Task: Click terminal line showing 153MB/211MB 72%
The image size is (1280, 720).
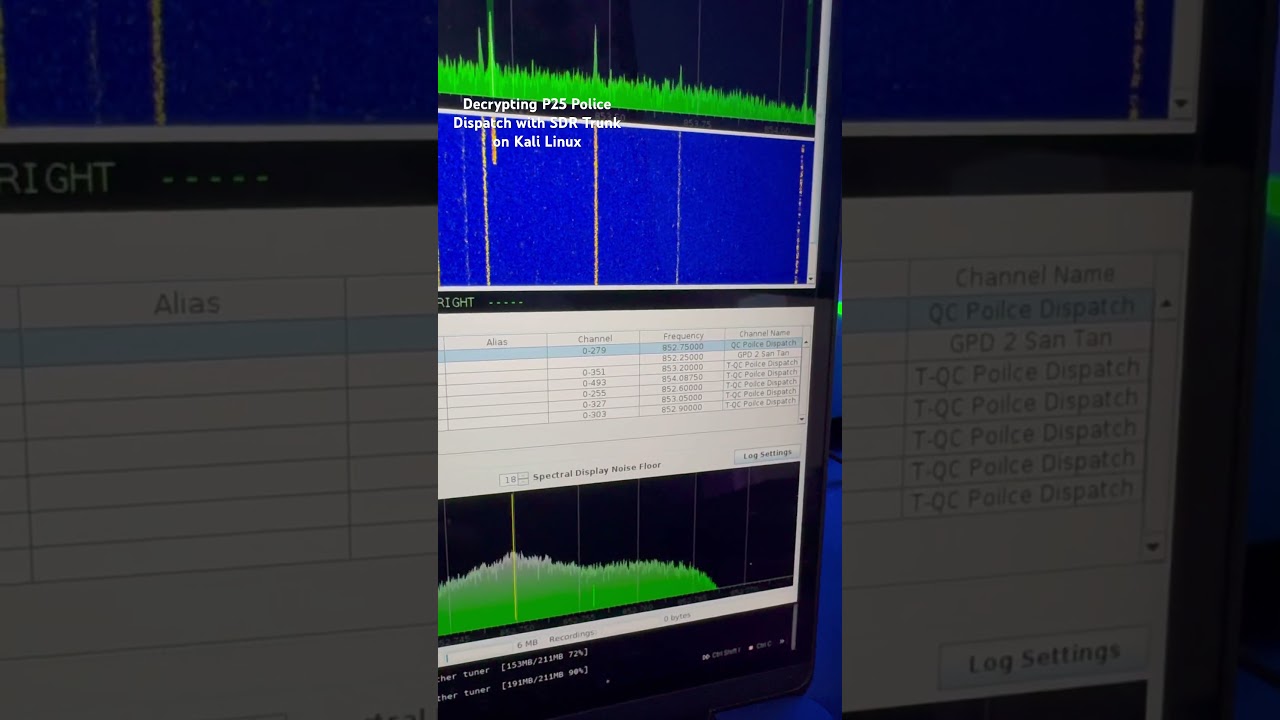Action: coord(513,662)
